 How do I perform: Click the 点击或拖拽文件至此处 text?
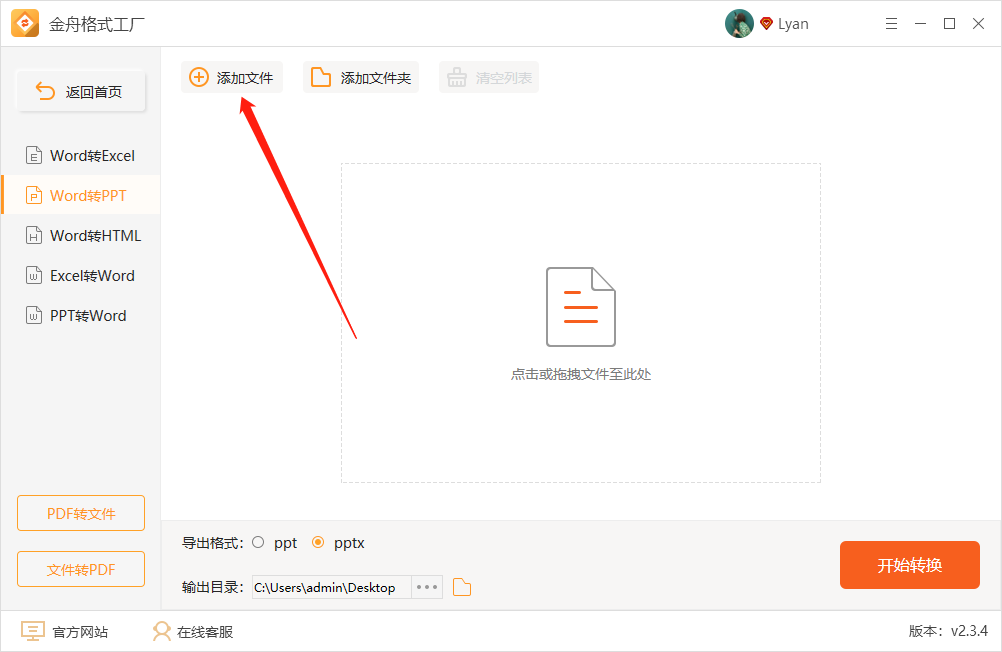580,375
